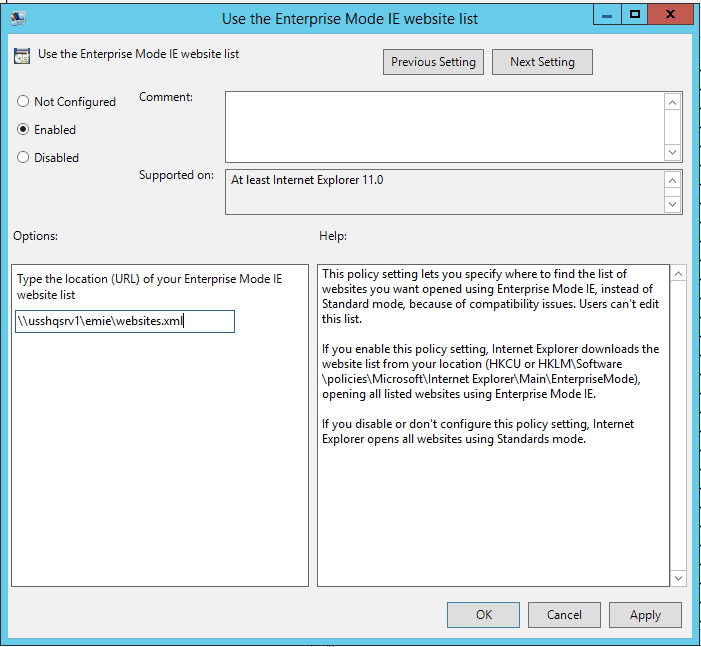Go to Previous Setting
The height and width of the screenshot is (647, 701).
pos(434,62)
